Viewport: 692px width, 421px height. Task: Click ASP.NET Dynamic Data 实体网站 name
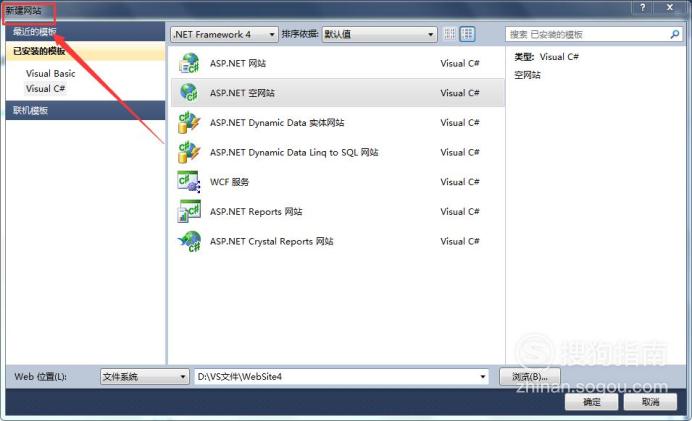tap(277, 122)
